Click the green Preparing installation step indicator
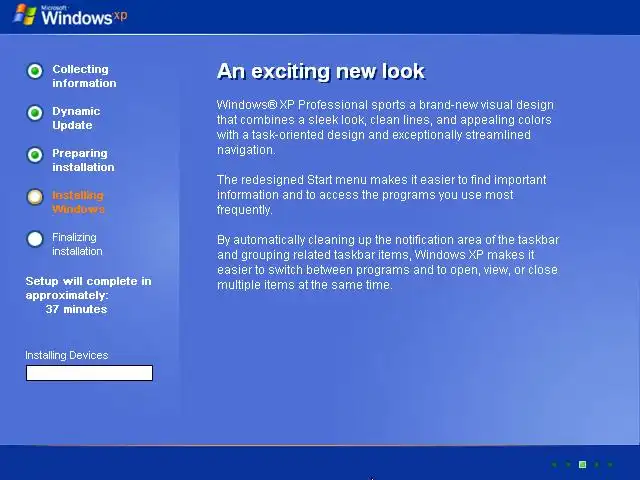This screenshot has width=640, height=480. 35,155
